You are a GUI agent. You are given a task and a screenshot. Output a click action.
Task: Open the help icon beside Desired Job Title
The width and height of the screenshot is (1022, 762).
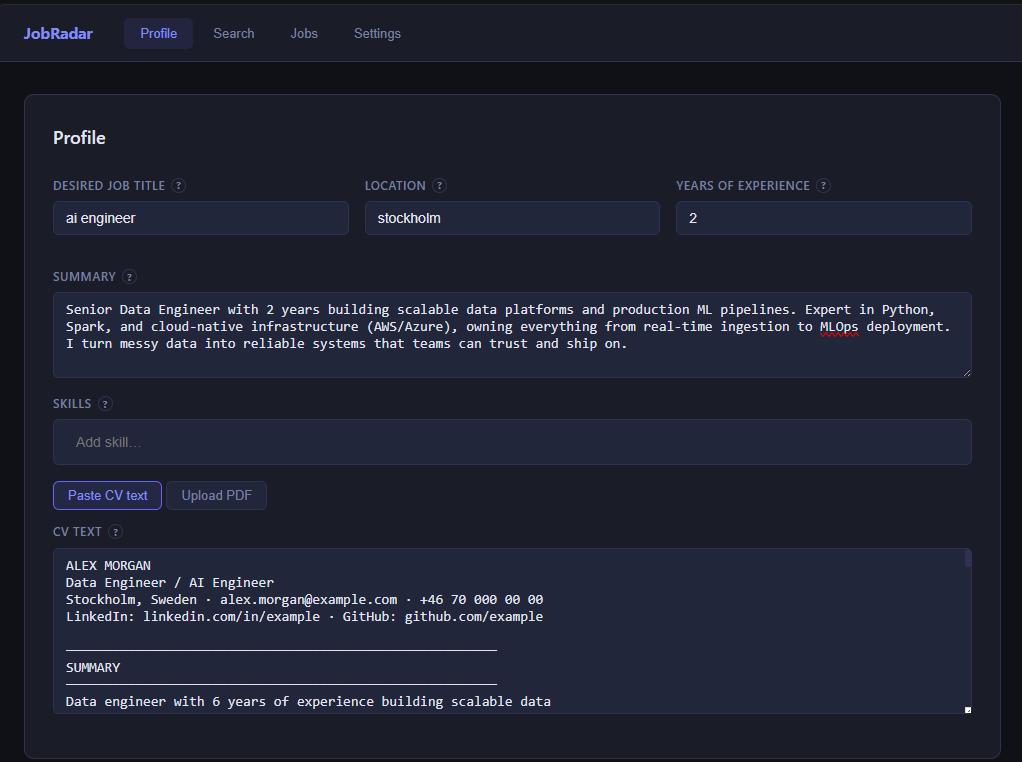click(179, 186)
